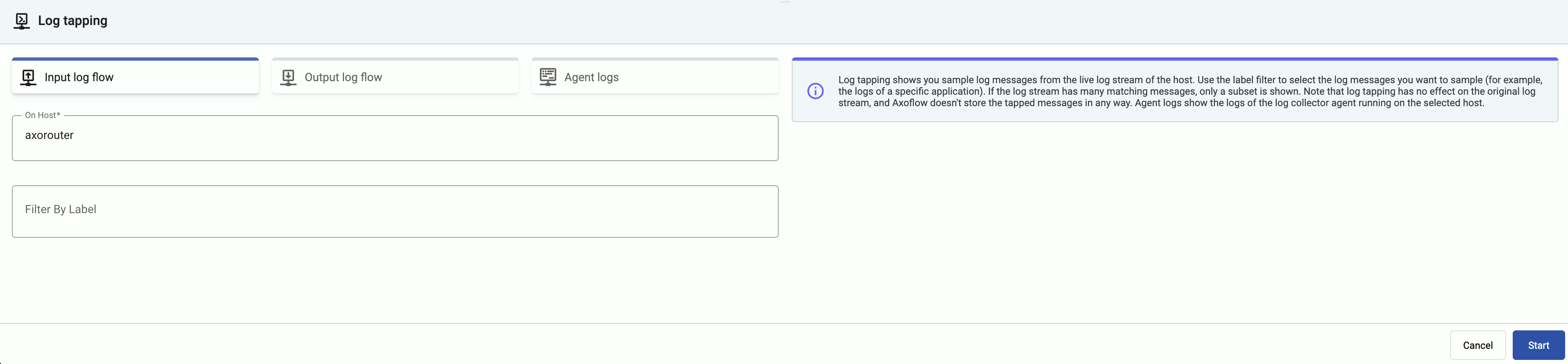Click the On Host* field label
1568x364 pixels.
tap(43, 115)
